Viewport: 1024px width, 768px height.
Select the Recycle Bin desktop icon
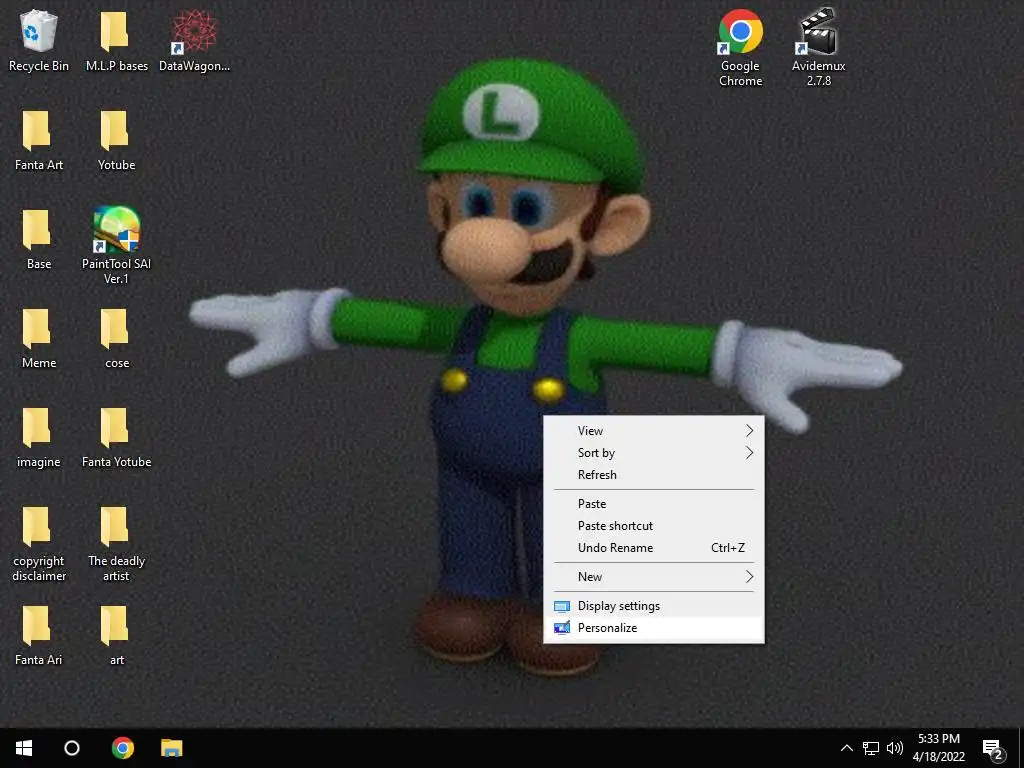coord(39,40)
